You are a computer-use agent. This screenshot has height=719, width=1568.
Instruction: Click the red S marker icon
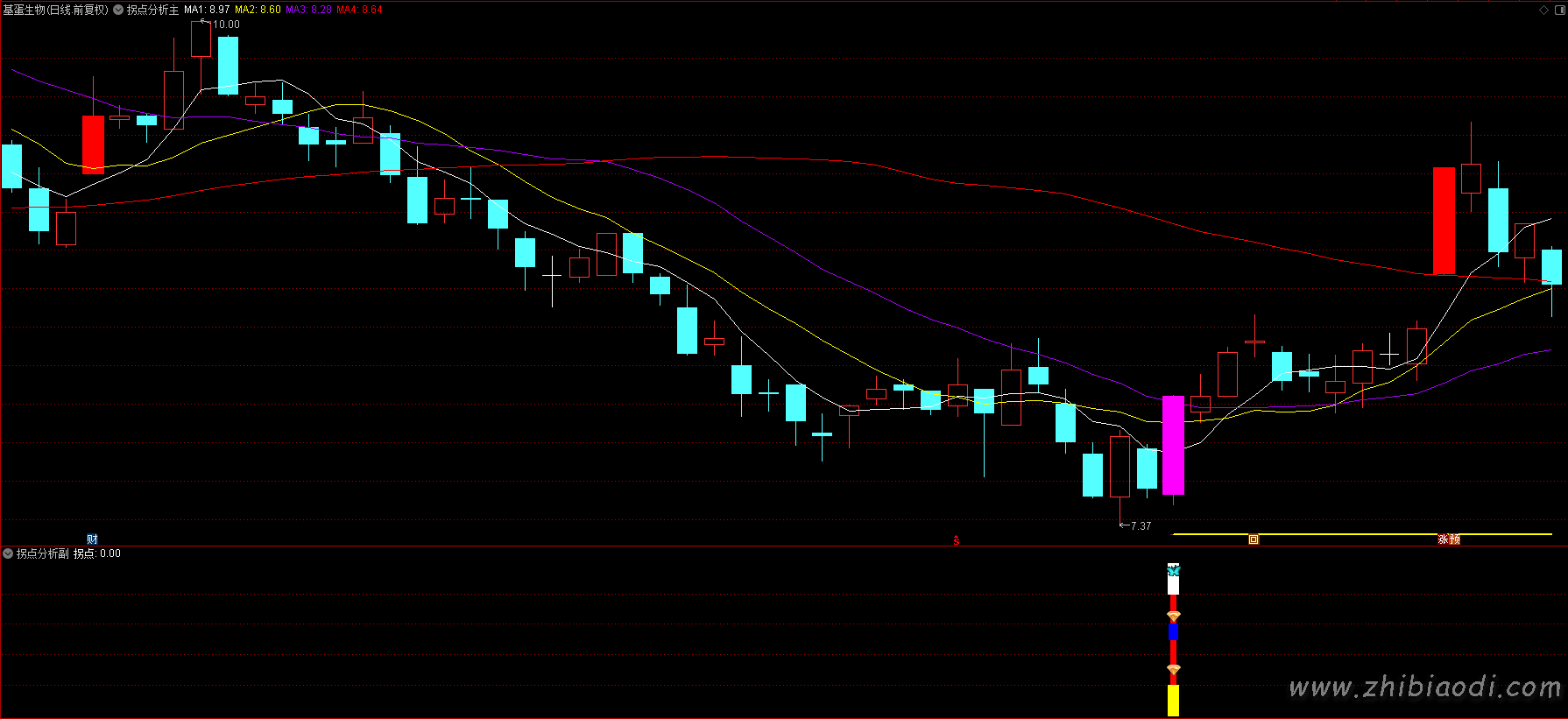coord(957,540)
